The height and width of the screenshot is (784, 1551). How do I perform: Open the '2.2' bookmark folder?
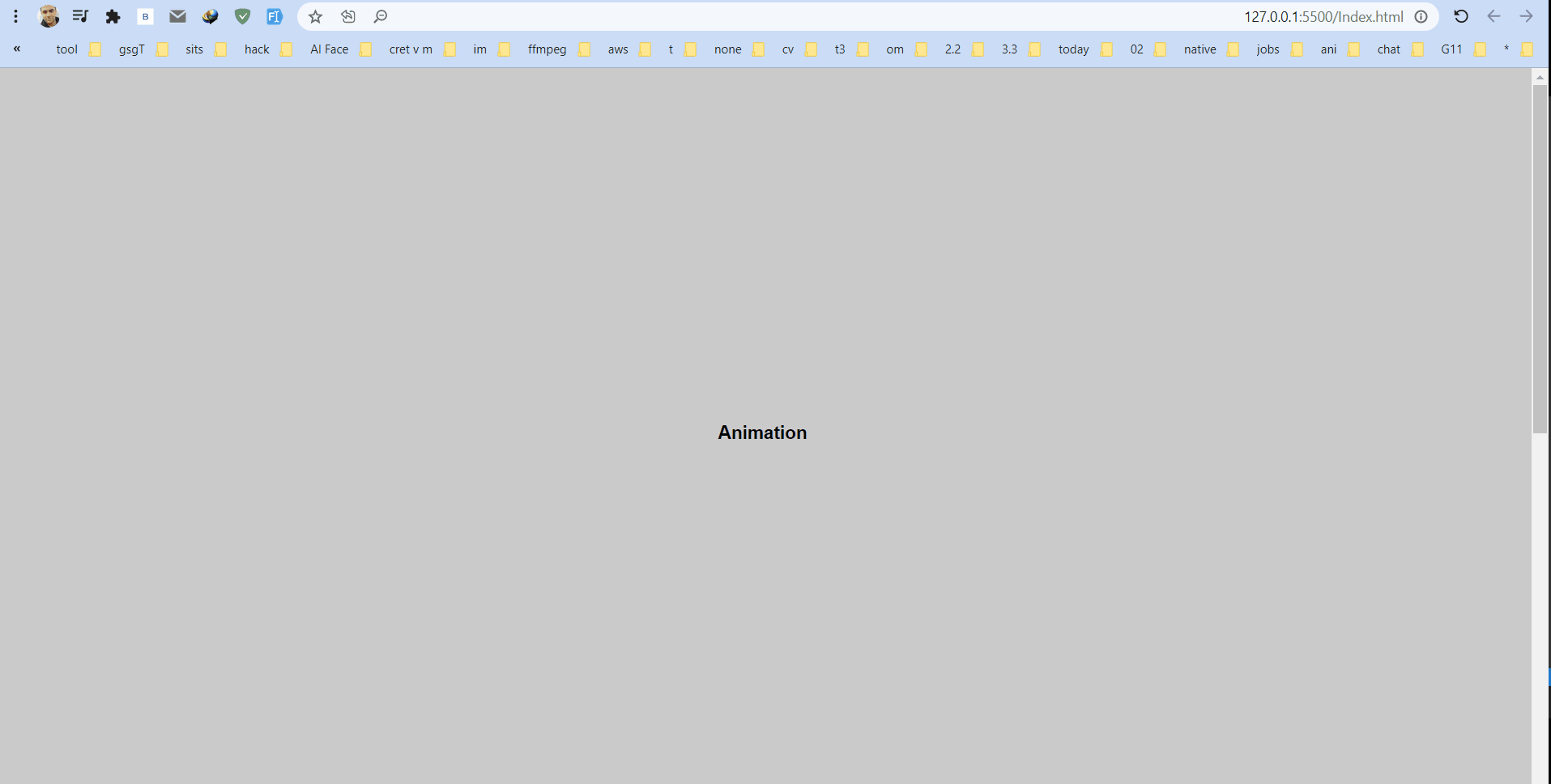click(x=964, y=49)
